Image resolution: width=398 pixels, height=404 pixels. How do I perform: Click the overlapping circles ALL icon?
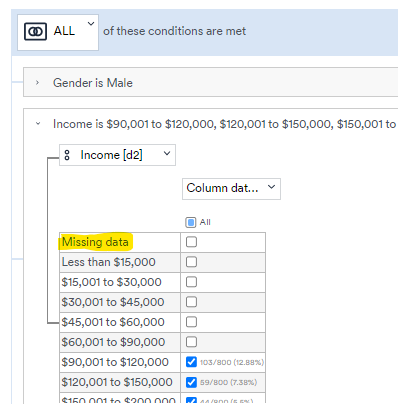(x=35, y=32)
